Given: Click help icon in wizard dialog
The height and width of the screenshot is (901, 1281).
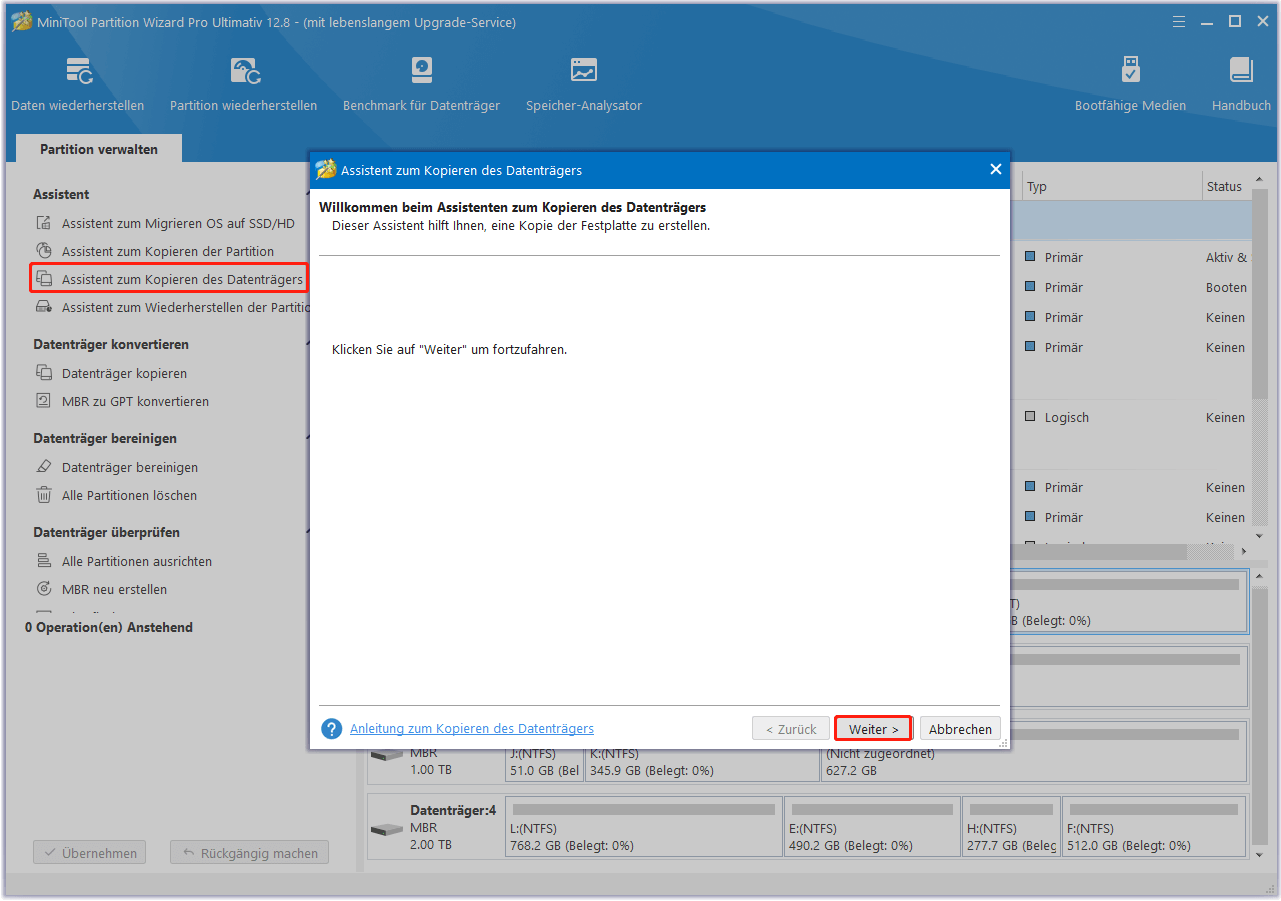Looking at the screenshot, I should (x=332, y=729).
